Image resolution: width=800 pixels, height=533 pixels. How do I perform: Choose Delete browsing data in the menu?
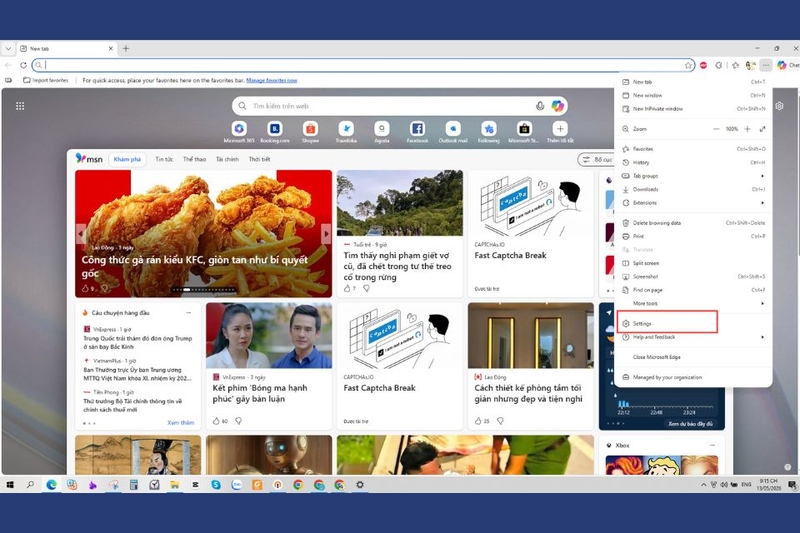pyautogui.click(x=693, y=223)
